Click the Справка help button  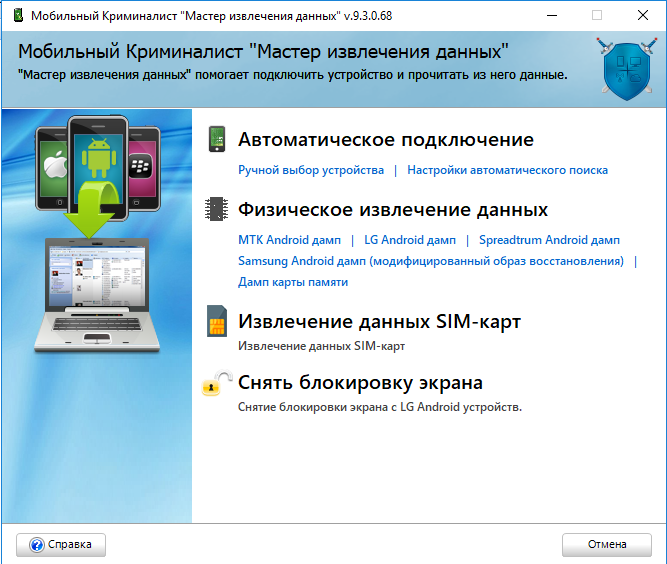[61, 545]
